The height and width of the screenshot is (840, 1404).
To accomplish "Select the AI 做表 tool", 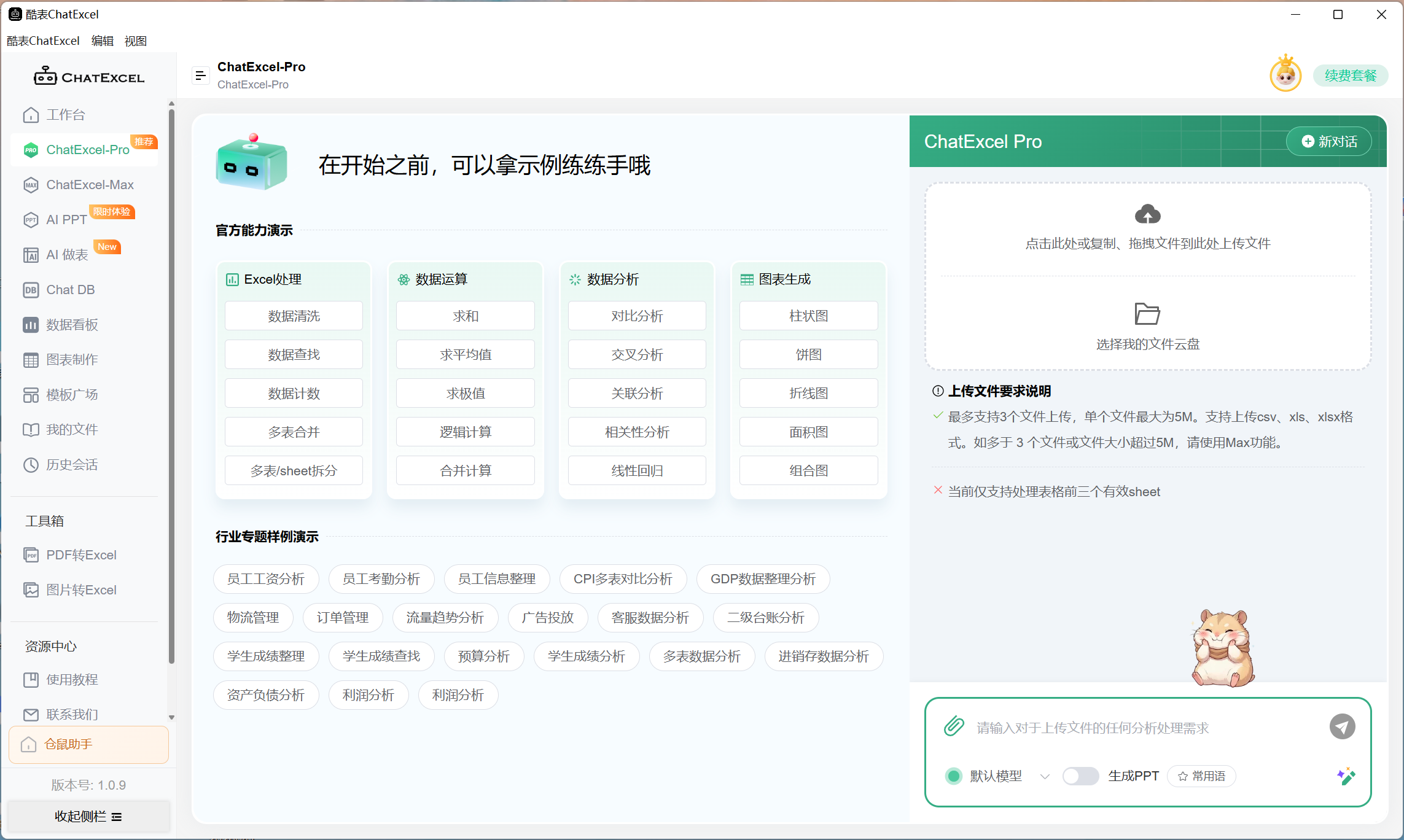I will 64,254.
